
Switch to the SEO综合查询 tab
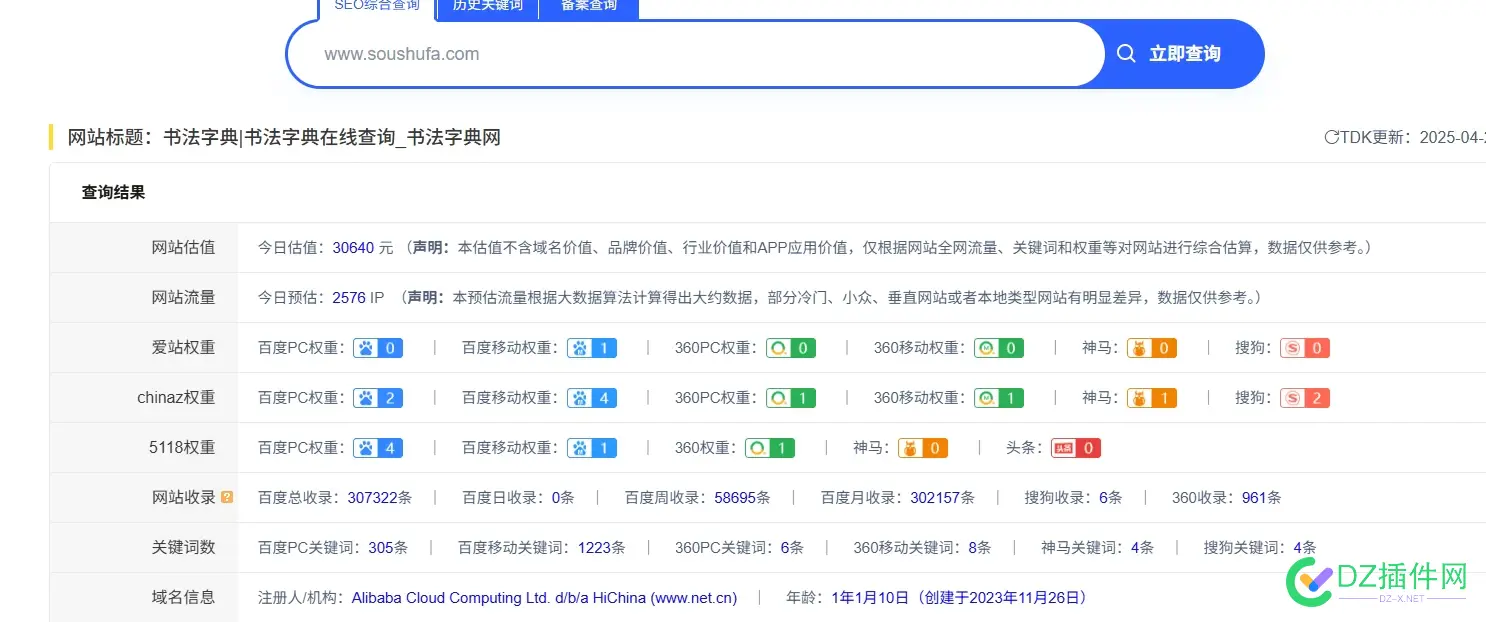377,8
